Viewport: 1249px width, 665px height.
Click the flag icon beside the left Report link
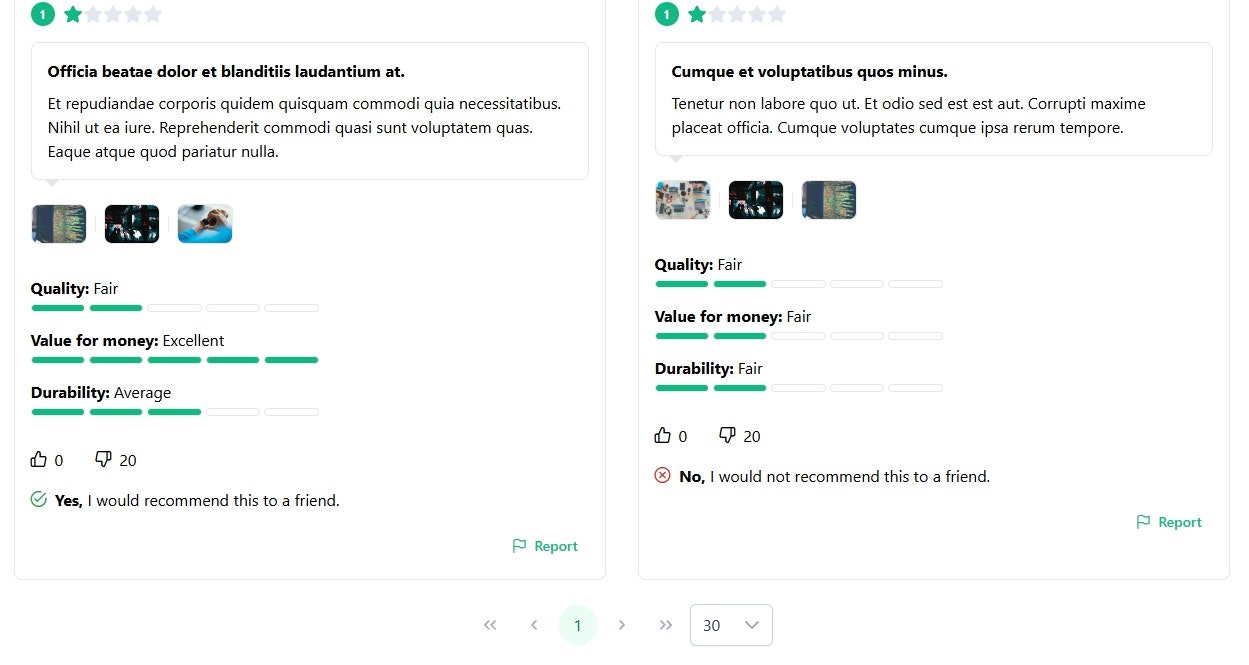519,545
